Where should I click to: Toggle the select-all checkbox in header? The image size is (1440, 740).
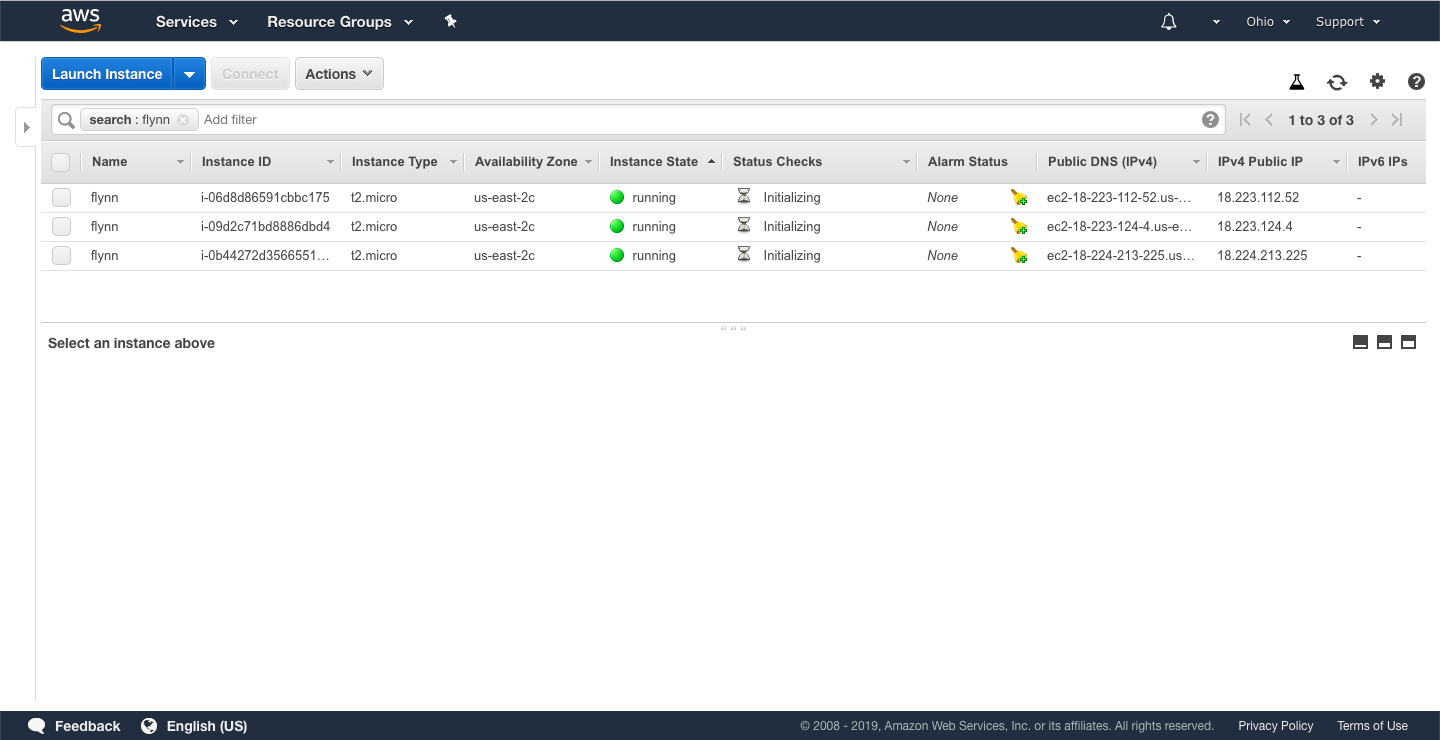61,162
